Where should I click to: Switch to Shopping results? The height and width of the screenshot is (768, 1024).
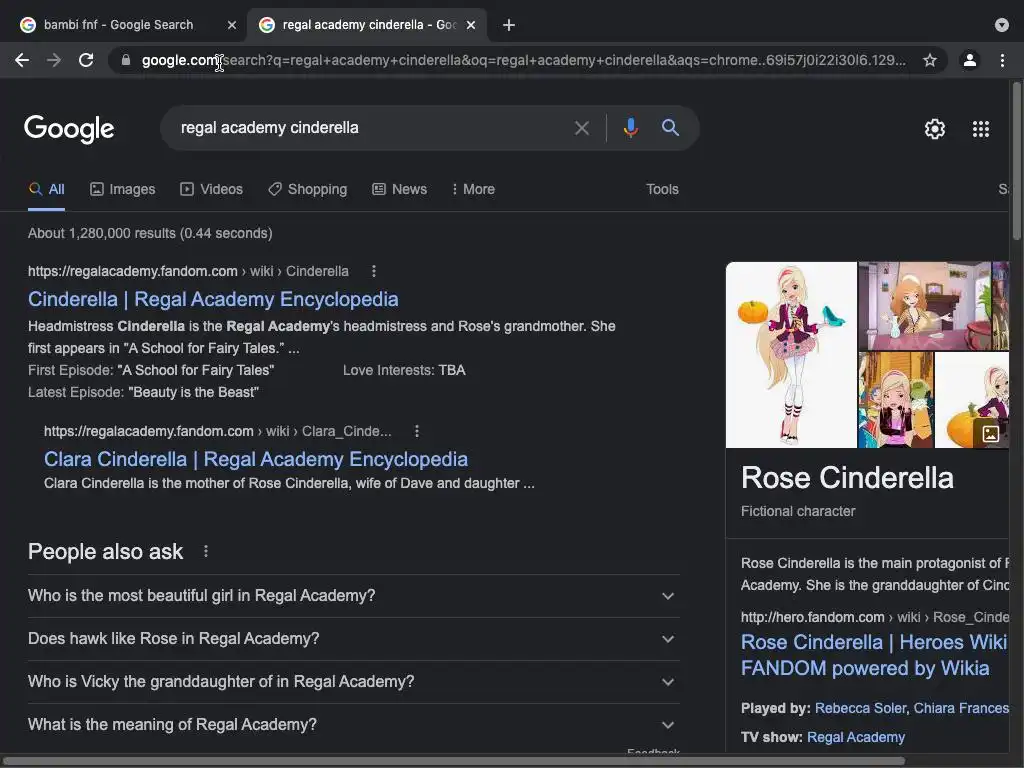coord(308,189)
